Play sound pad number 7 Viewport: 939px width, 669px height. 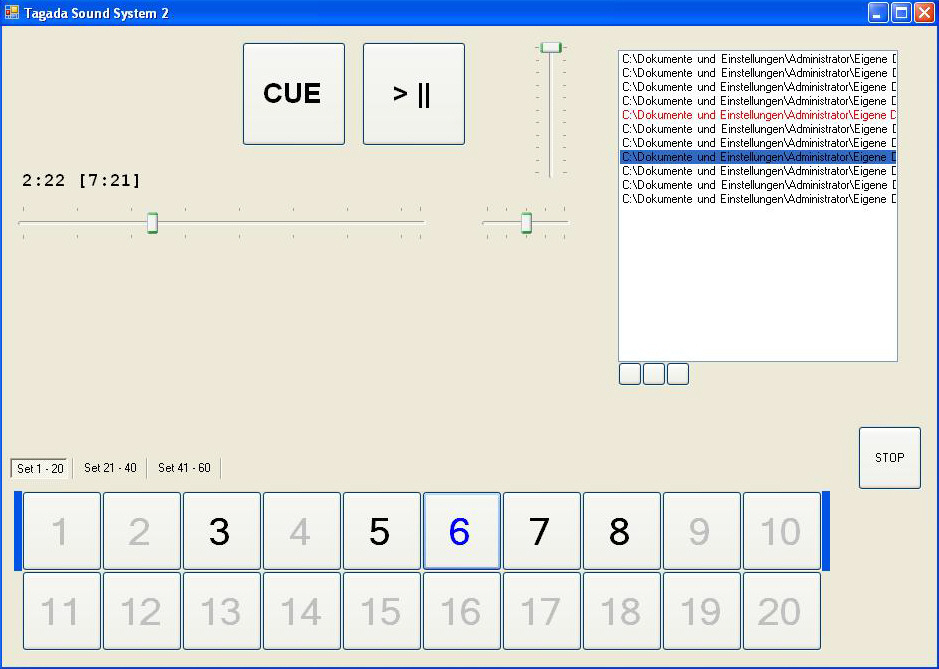coord(541,531)
